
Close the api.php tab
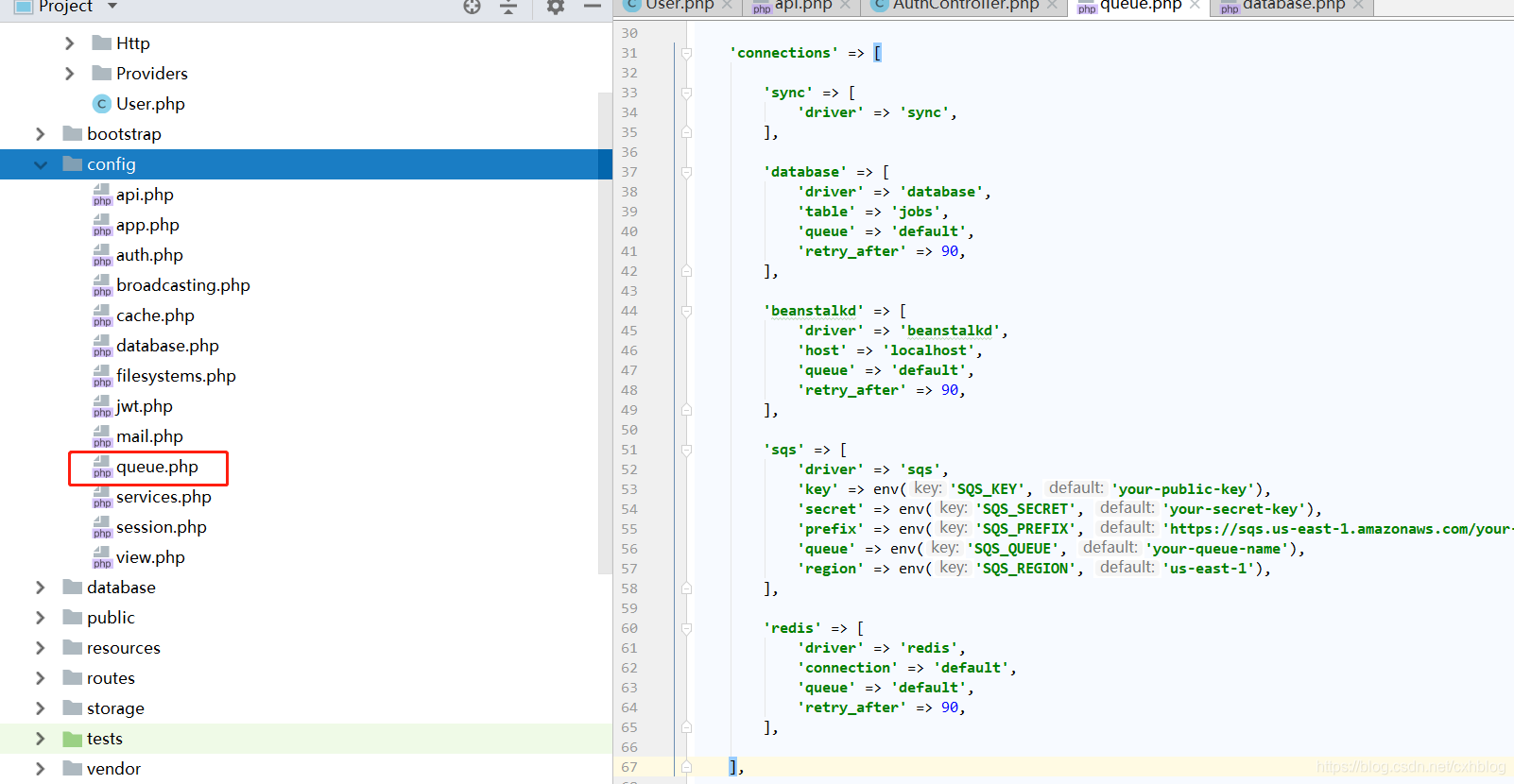tap(845, 6)
